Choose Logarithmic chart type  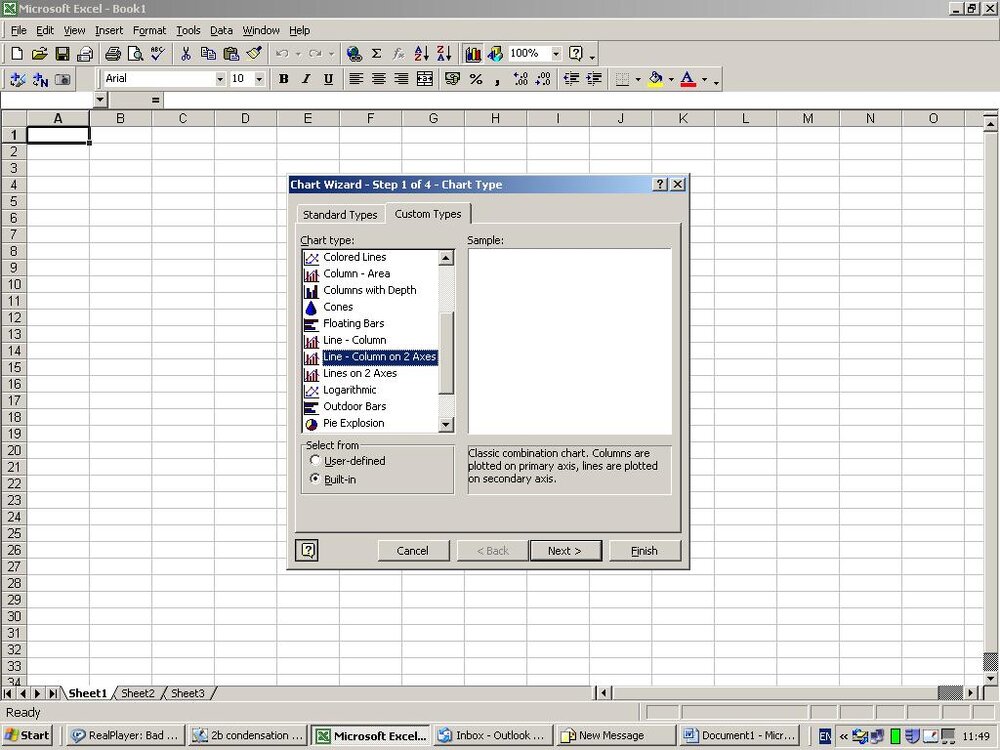[x=349, y=390]
